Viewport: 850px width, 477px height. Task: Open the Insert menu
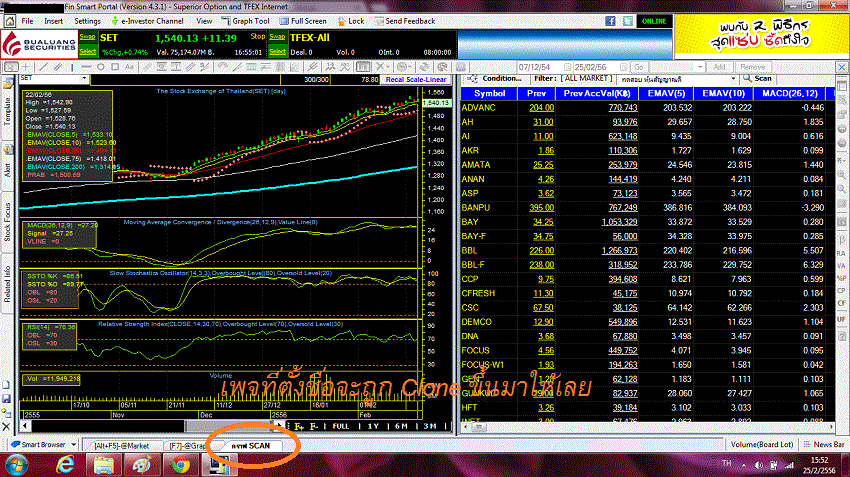pos(54,21)
